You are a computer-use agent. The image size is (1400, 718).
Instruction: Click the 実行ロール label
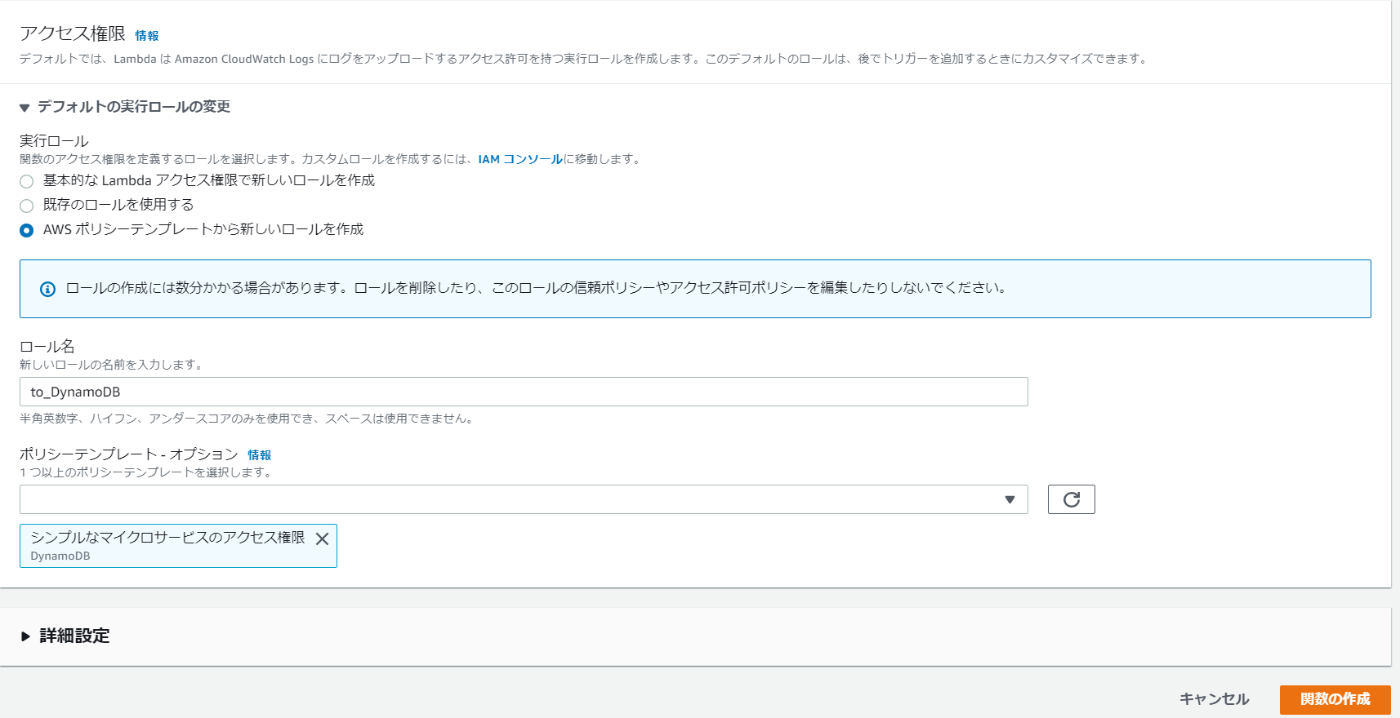pos(54,141)
